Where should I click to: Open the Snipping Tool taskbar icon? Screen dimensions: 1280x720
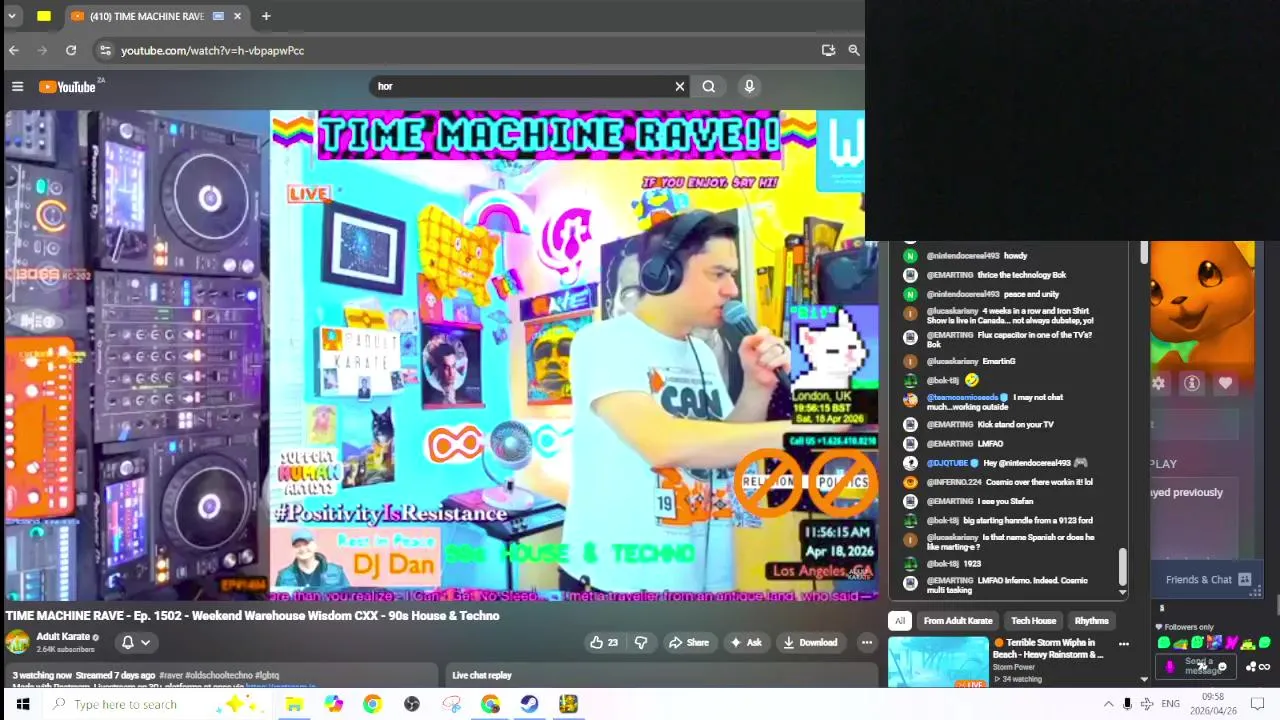pyautogui.click(x=451, y=704)
